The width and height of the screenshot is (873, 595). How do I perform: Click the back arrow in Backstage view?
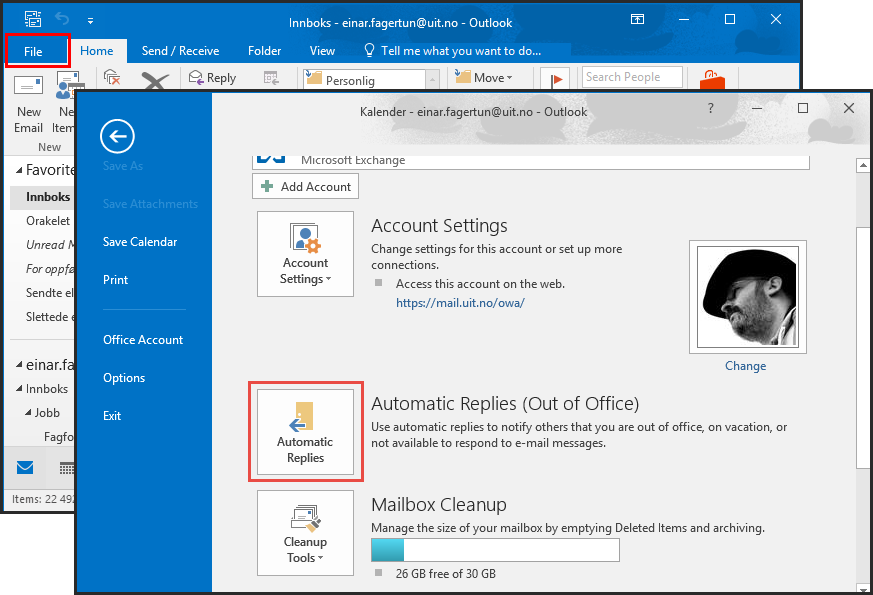click(x=118, y=137)
